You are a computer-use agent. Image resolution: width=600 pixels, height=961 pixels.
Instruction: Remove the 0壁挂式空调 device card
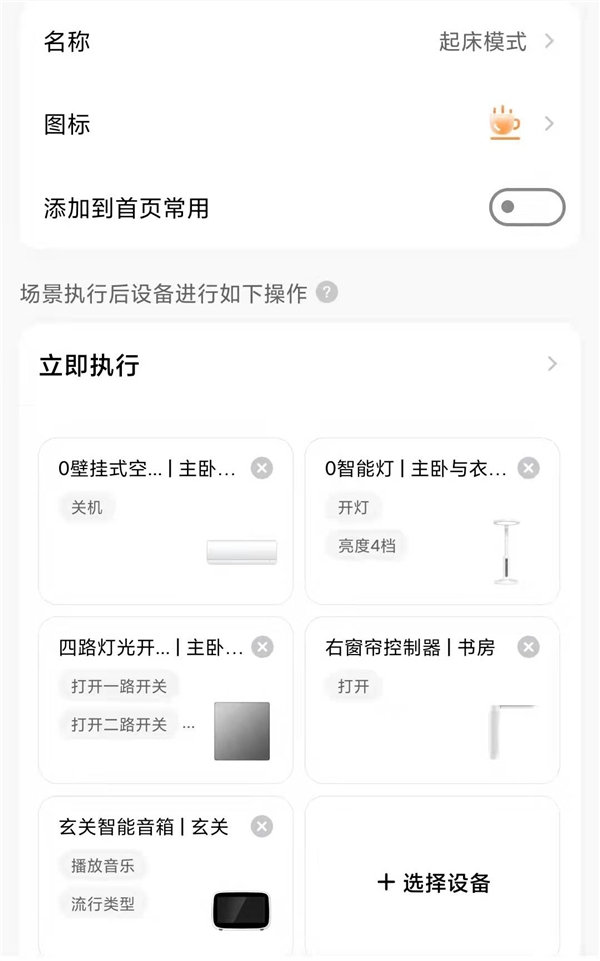click(261, 468)
